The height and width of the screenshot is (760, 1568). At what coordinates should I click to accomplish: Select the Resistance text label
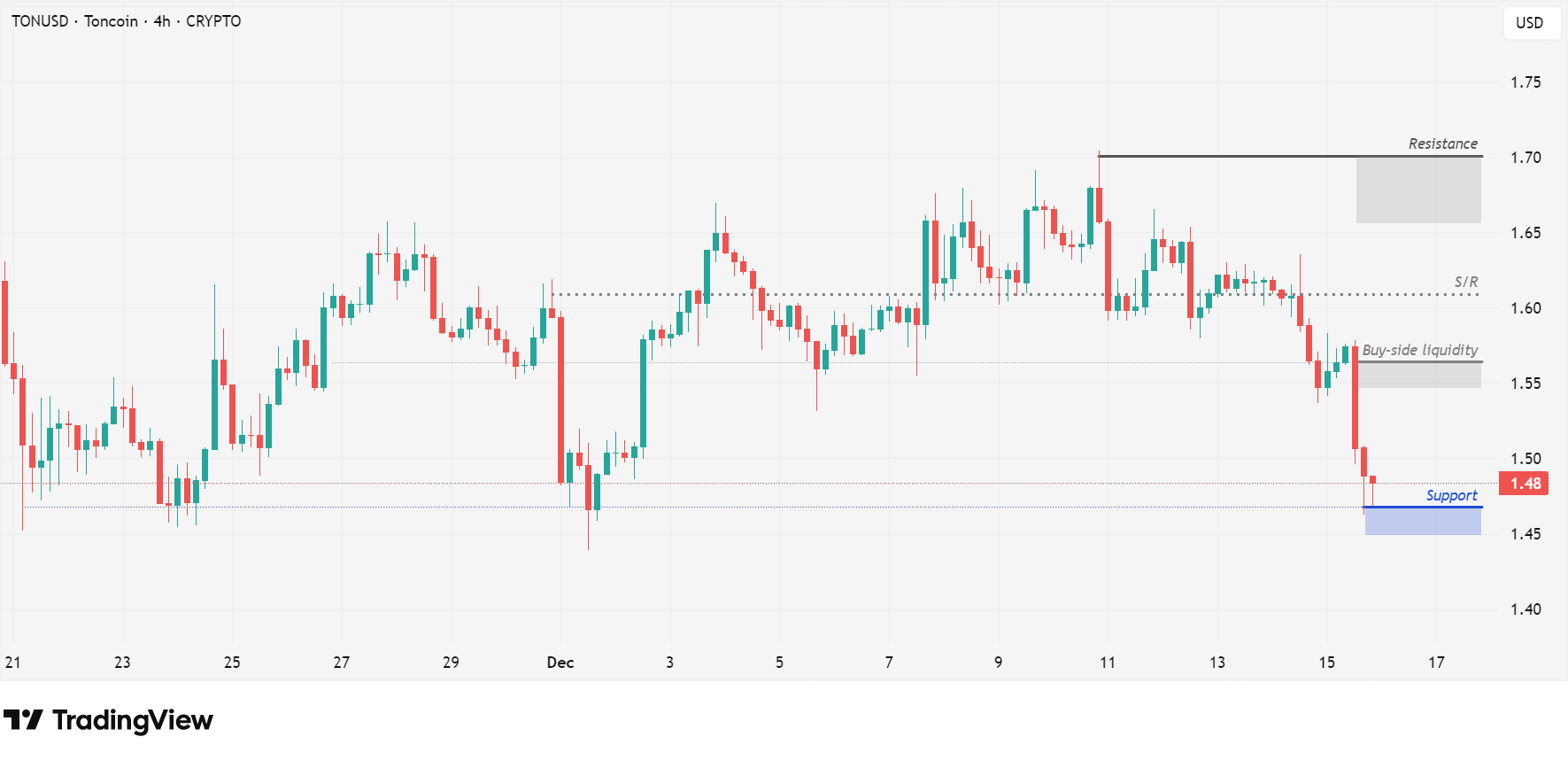(1442, 143)
